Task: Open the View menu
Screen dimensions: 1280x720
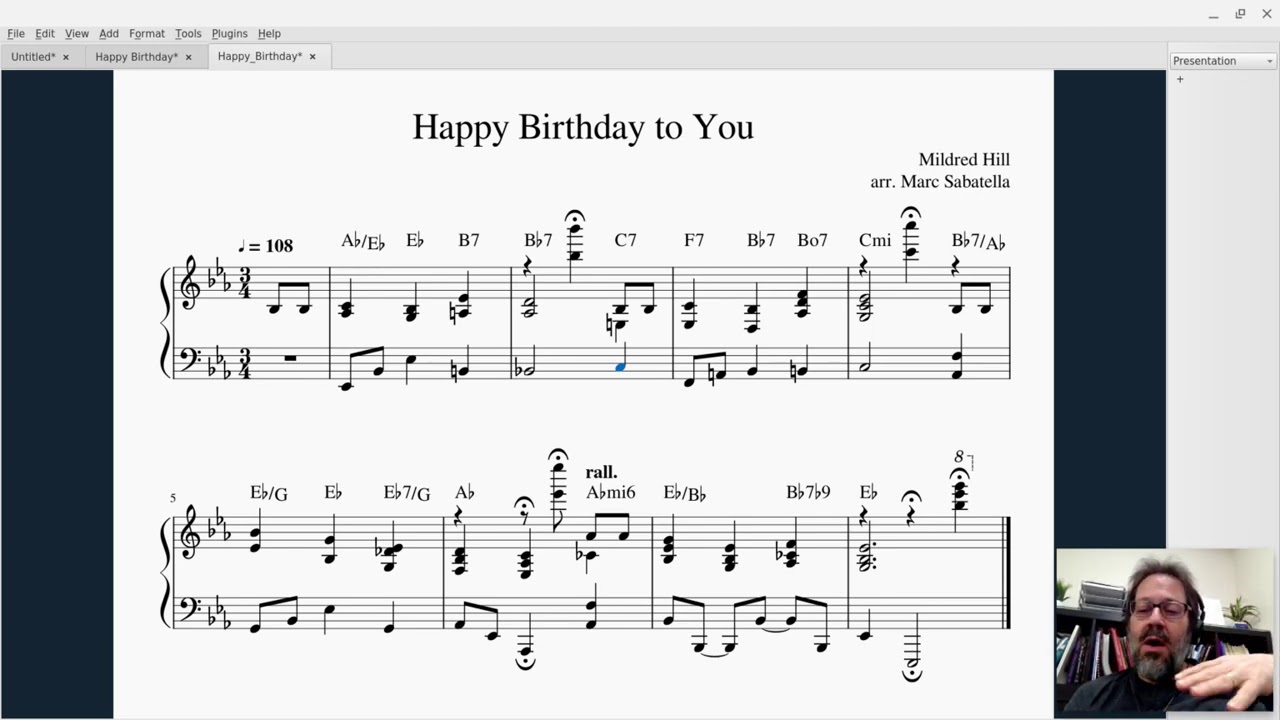Action: (x=77, y=33)
